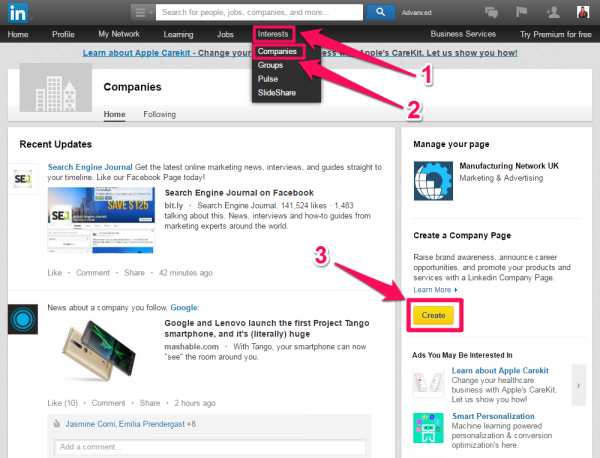Open the notifications flag icon

coord(521,12)
